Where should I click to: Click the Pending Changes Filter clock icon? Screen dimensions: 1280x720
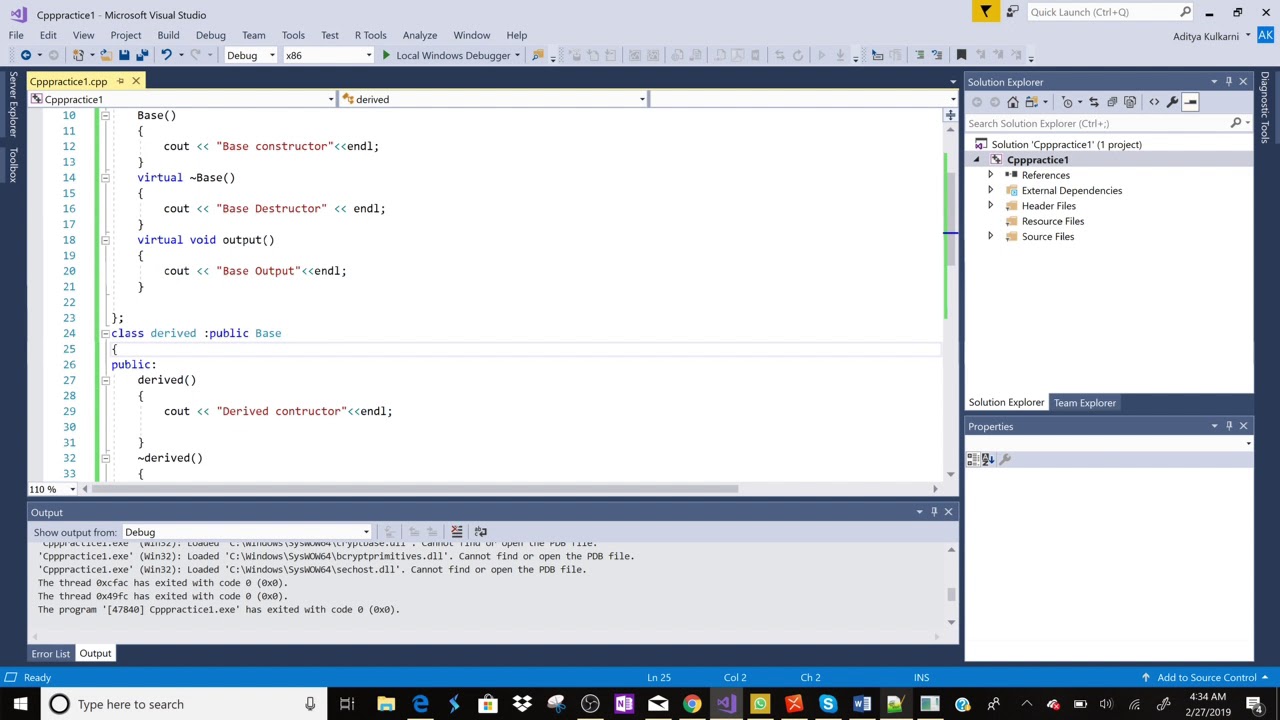click(1067, 102)
